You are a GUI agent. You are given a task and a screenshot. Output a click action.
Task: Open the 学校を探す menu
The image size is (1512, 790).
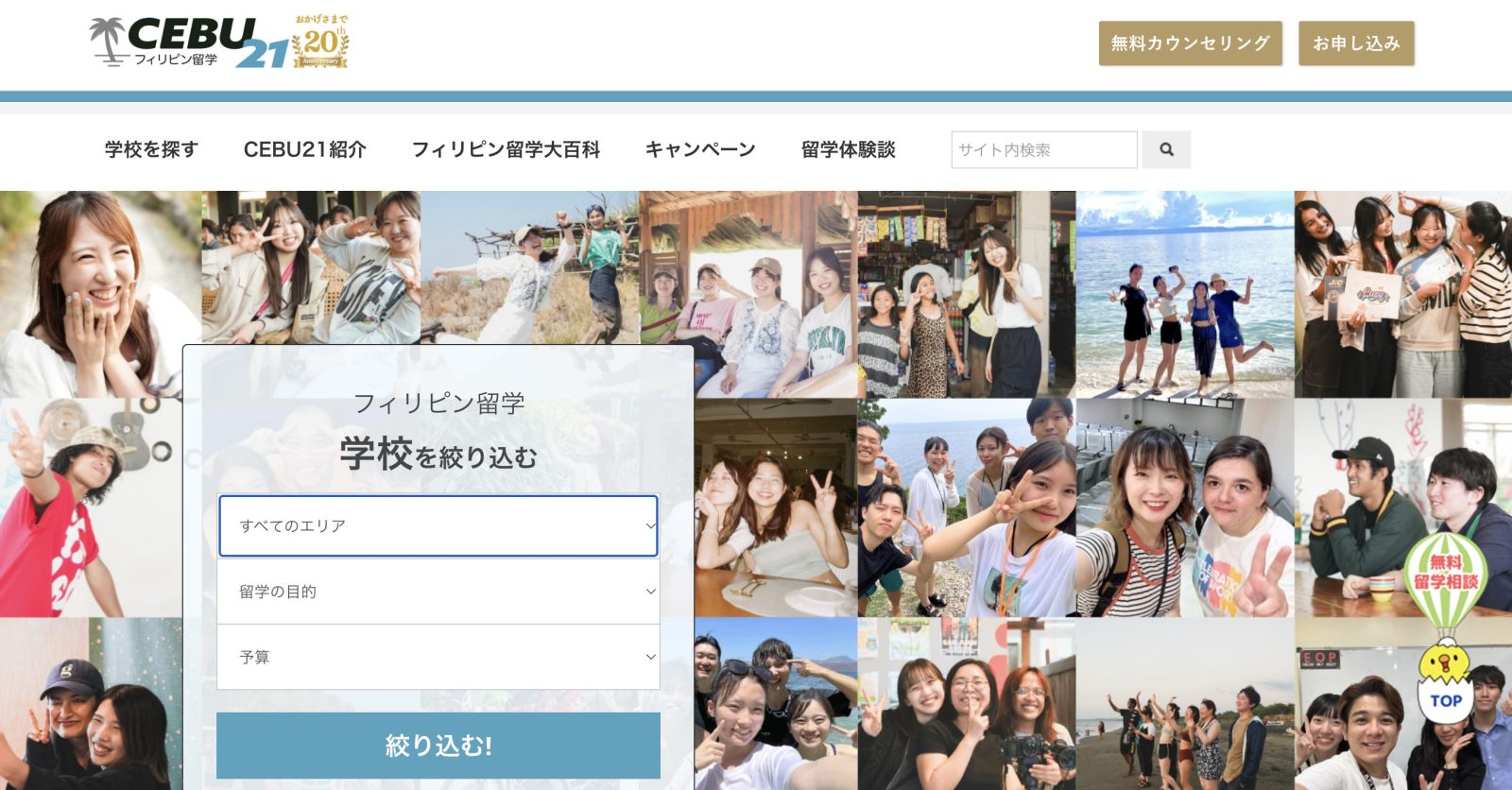pos(151,149)
